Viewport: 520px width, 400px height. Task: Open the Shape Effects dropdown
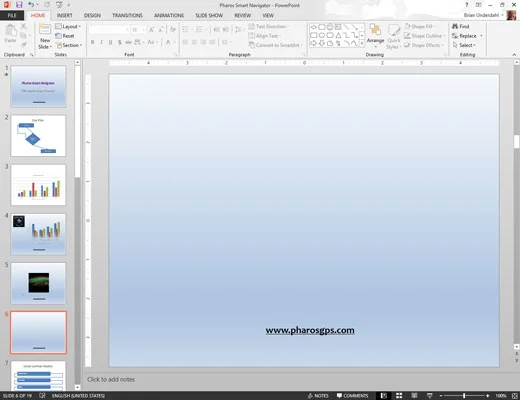click(x=424, y=45)
